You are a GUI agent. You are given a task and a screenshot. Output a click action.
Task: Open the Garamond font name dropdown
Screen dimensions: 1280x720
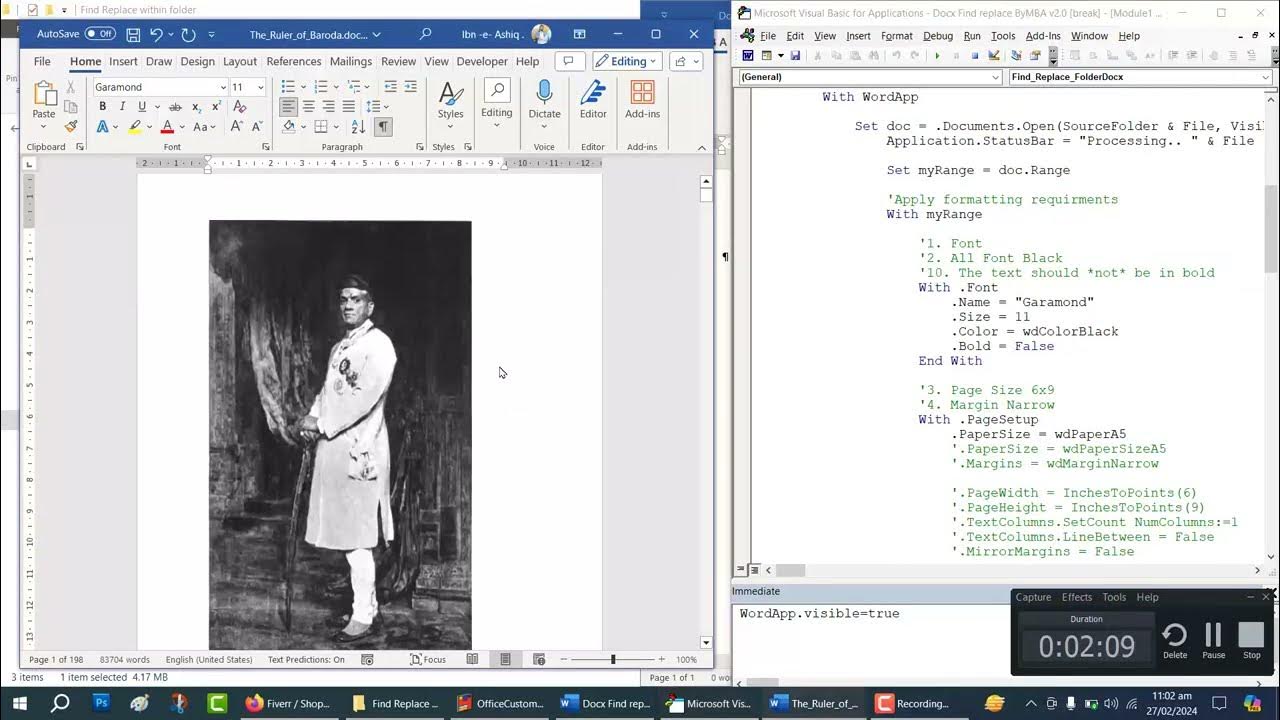[223, 87]
